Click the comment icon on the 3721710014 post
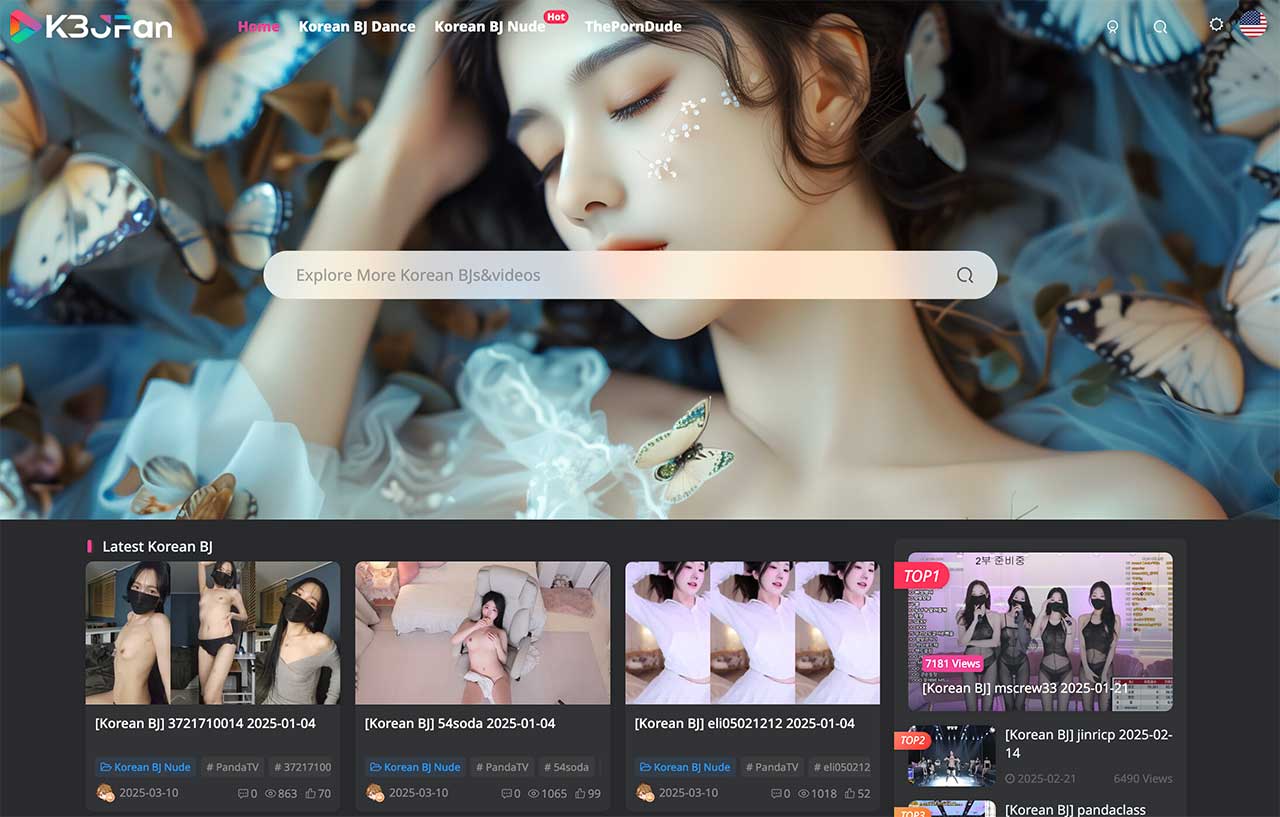The image size is (1280, 817). coord(242,793)
